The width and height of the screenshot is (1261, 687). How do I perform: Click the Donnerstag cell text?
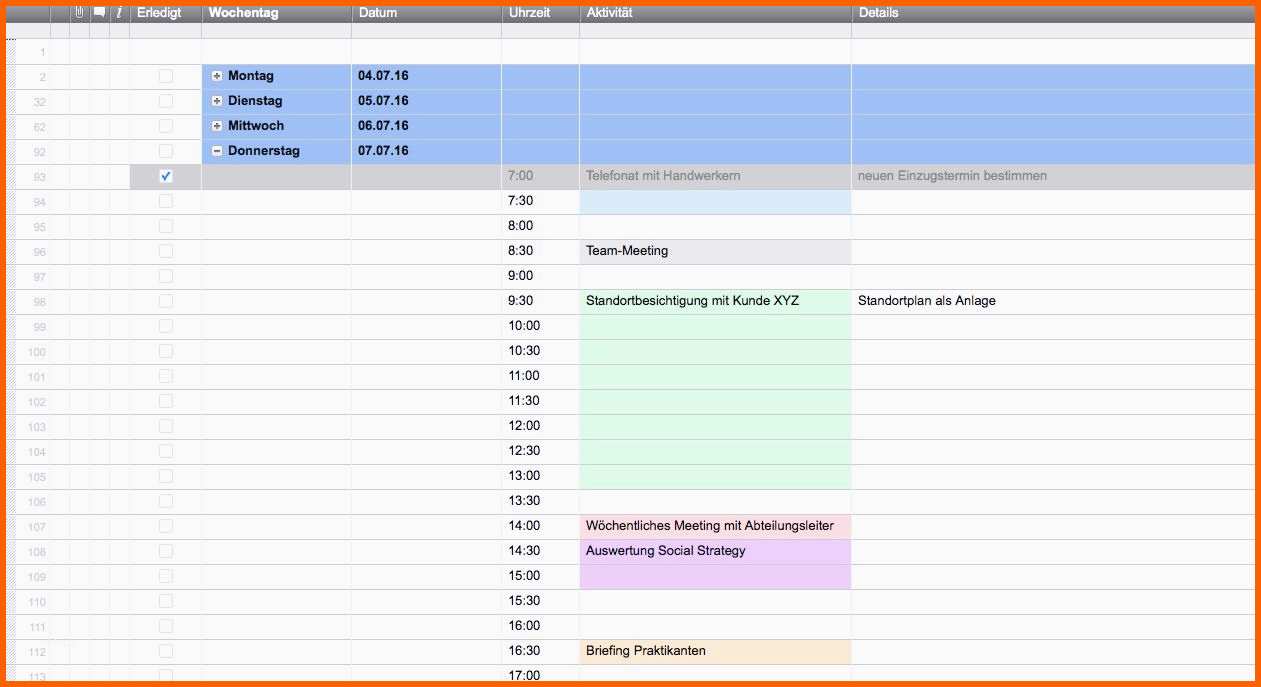tap(264, 151)
